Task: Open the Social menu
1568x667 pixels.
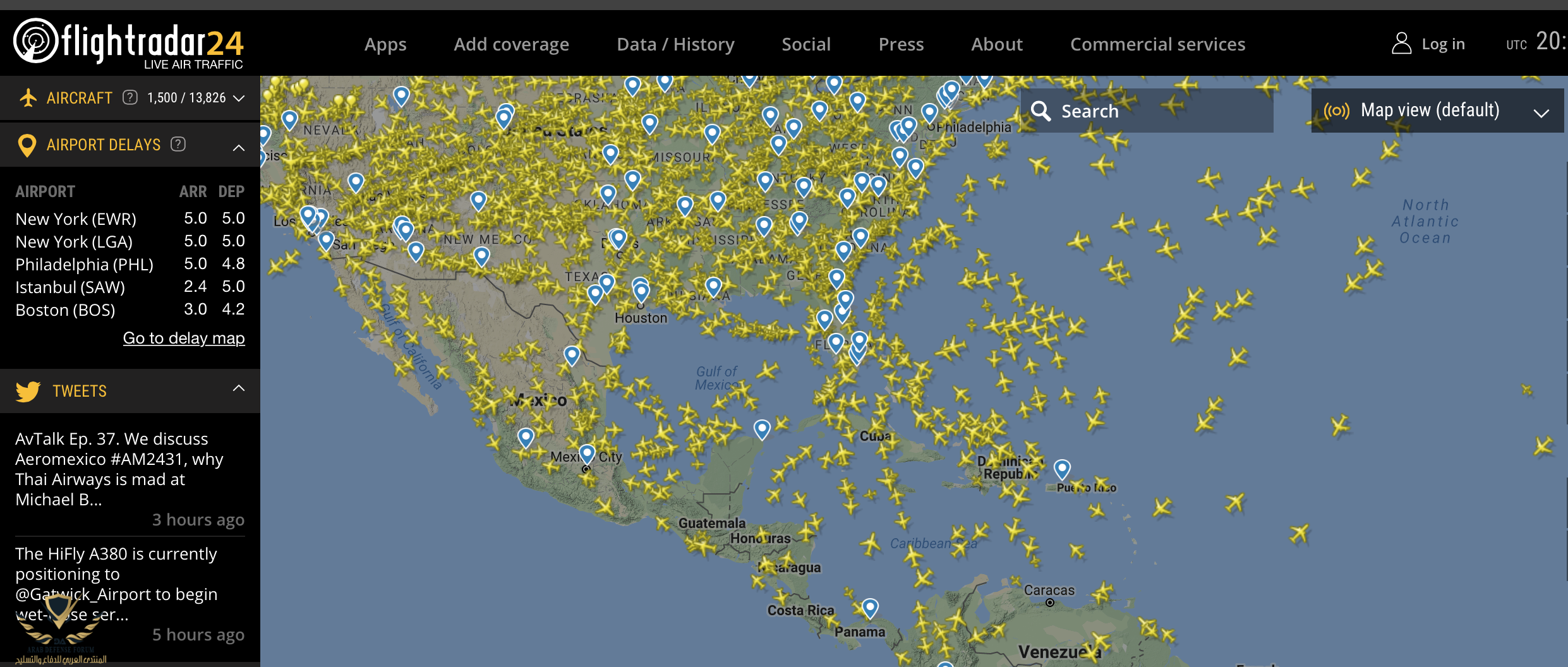Action: (806, 44)
